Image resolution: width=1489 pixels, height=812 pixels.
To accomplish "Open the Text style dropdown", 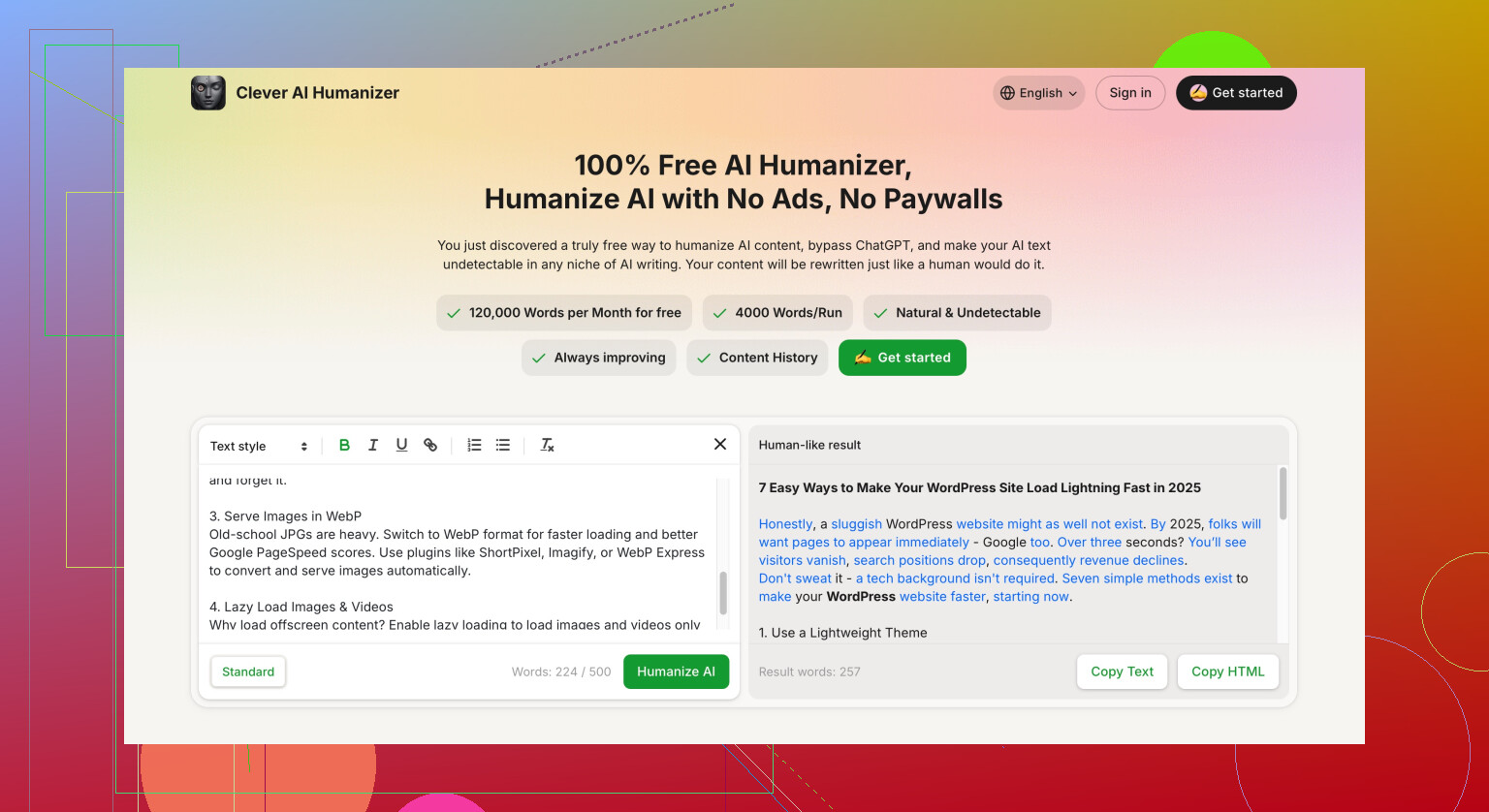I will point(259,446).
